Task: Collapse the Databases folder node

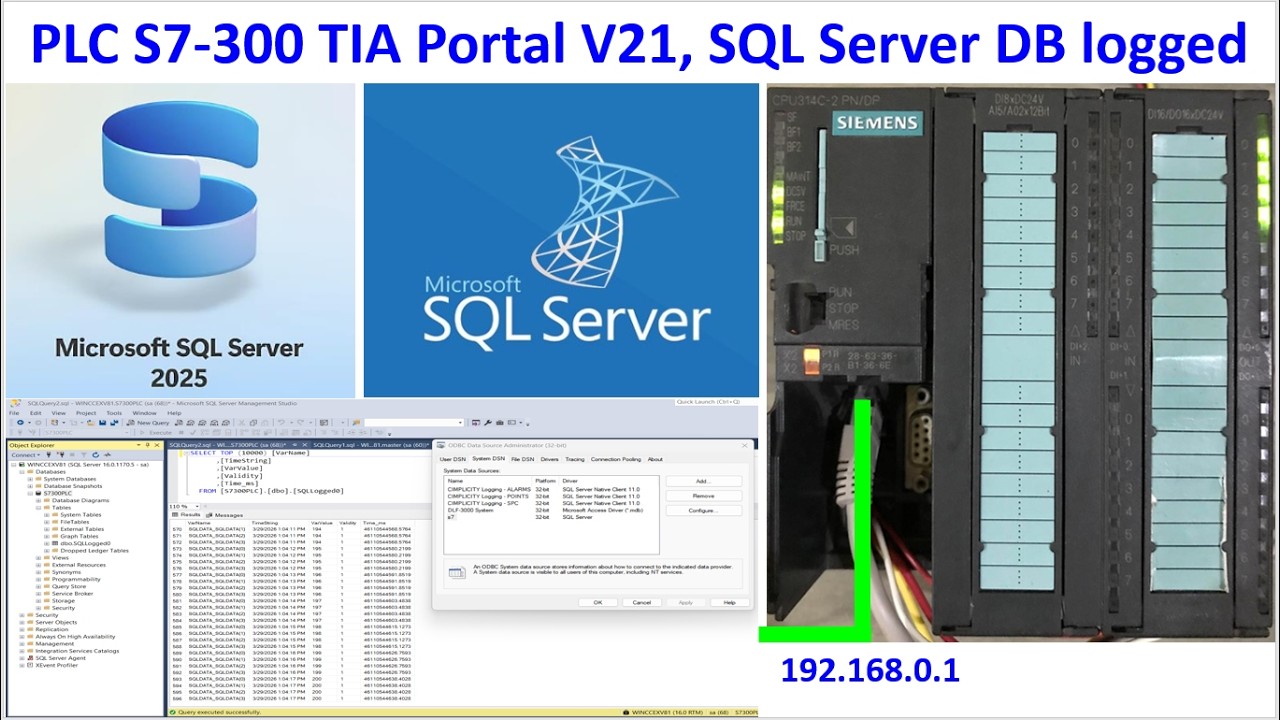Action: (22, 472)
